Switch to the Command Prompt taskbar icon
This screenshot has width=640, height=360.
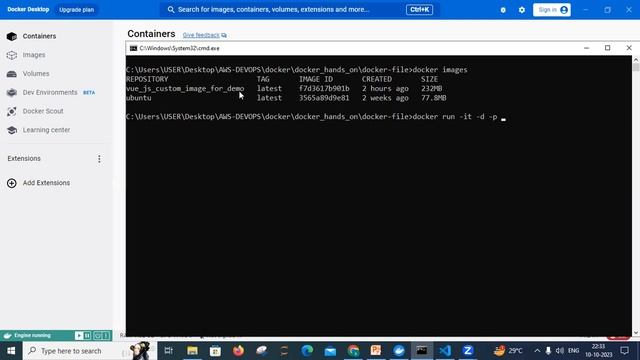click(x=422, y=351)
